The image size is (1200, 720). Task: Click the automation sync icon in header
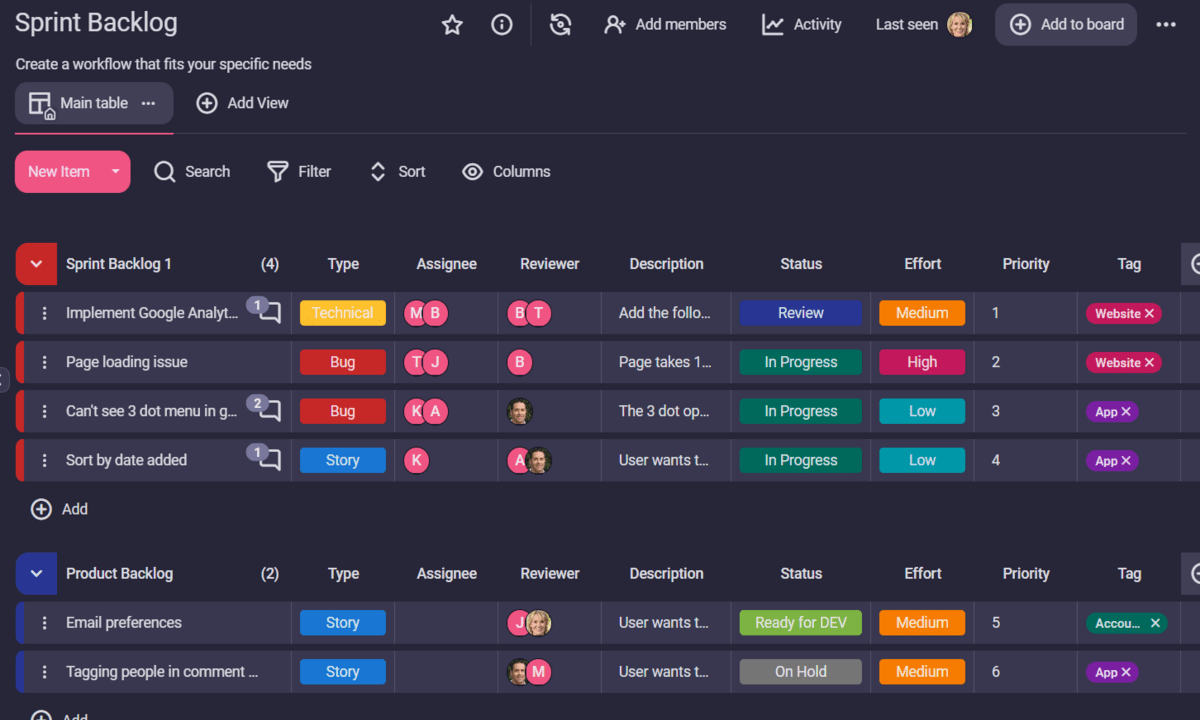tap(561, 25)
